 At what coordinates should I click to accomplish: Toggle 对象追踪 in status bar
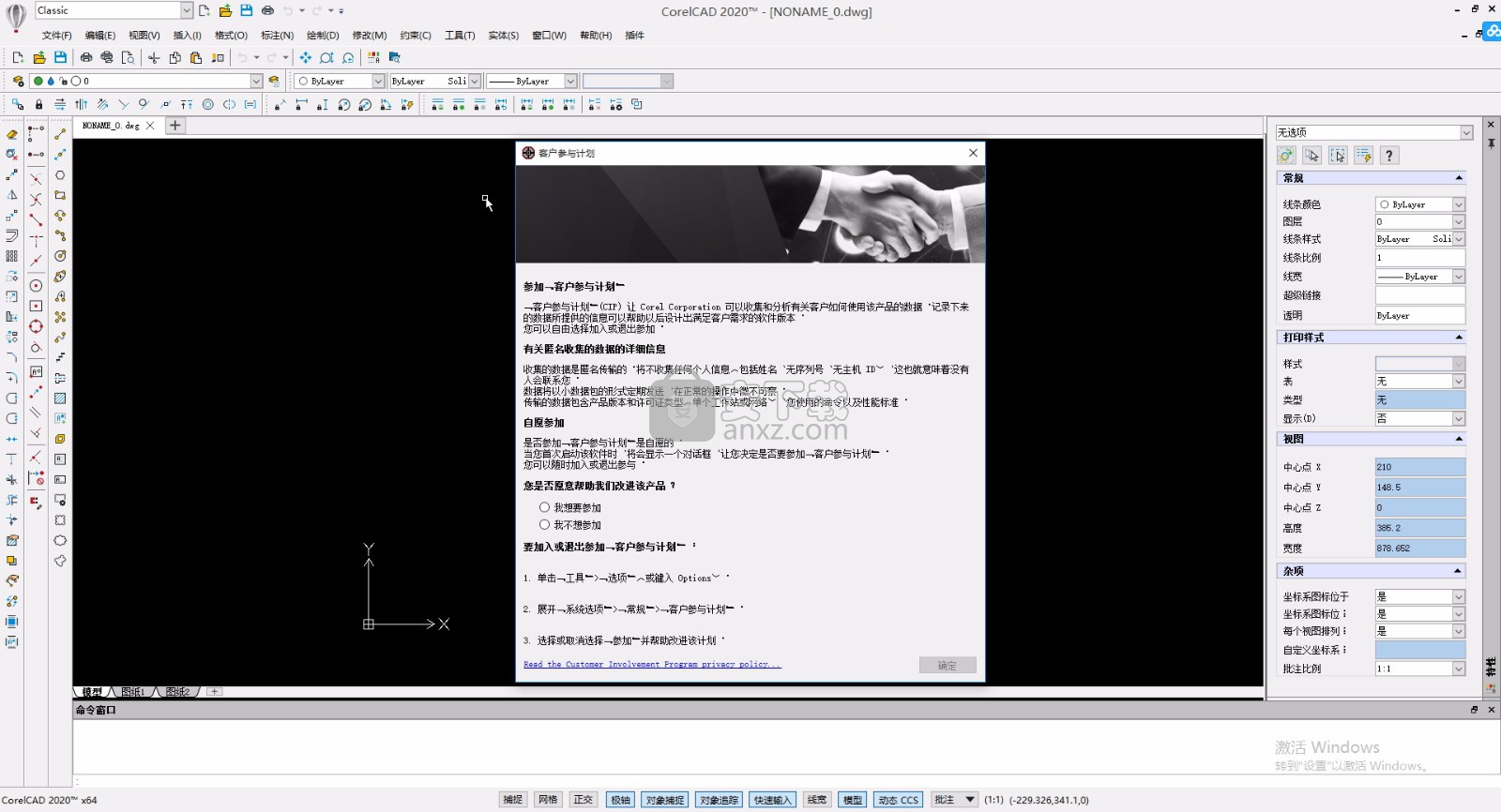[720, 800]
